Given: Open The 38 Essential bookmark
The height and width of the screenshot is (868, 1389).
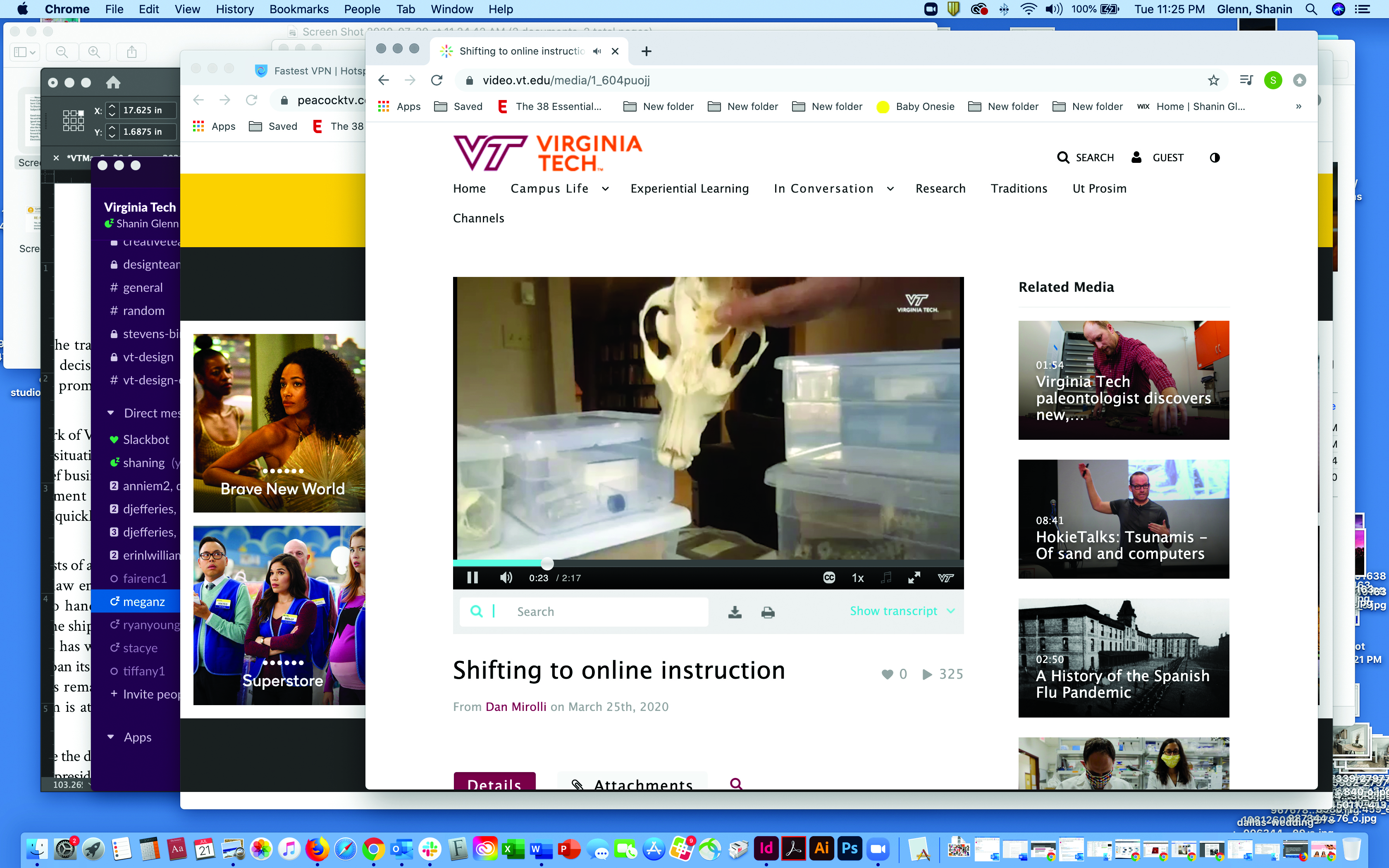Looking at the screenshot, I should tap(550, 106).
